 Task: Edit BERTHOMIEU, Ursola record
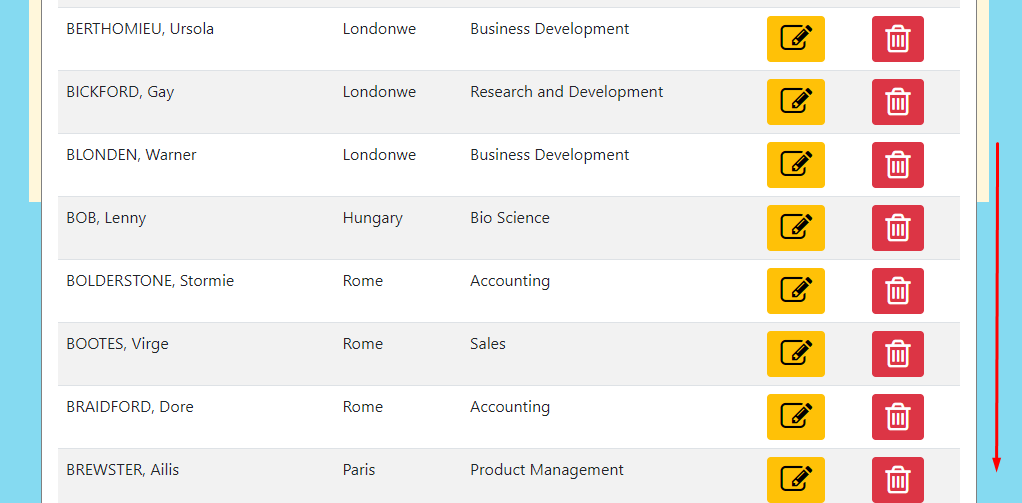click(x=795, y=39)
